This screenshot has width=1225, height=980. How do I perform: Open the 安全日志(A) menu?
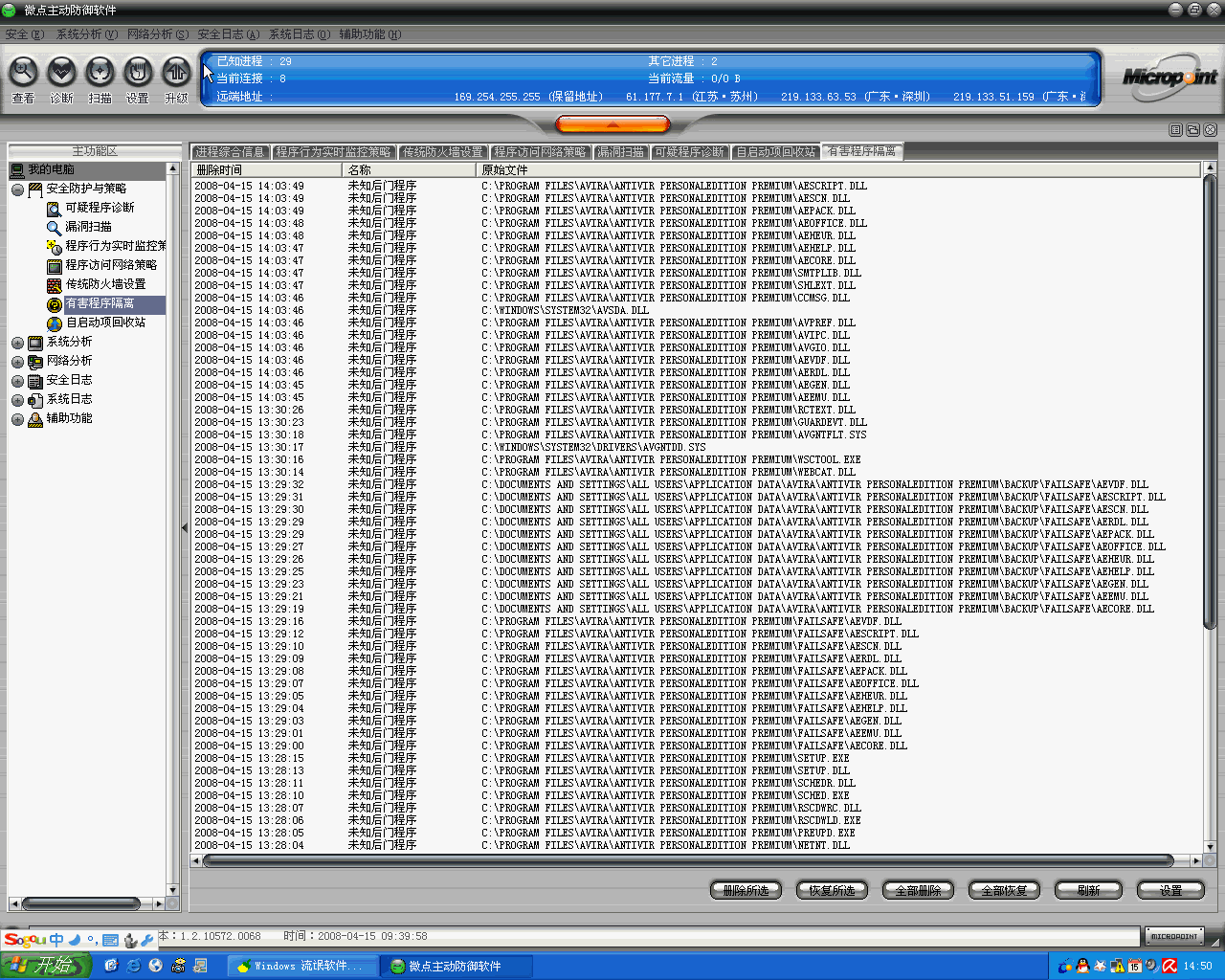tap(228, 34)
